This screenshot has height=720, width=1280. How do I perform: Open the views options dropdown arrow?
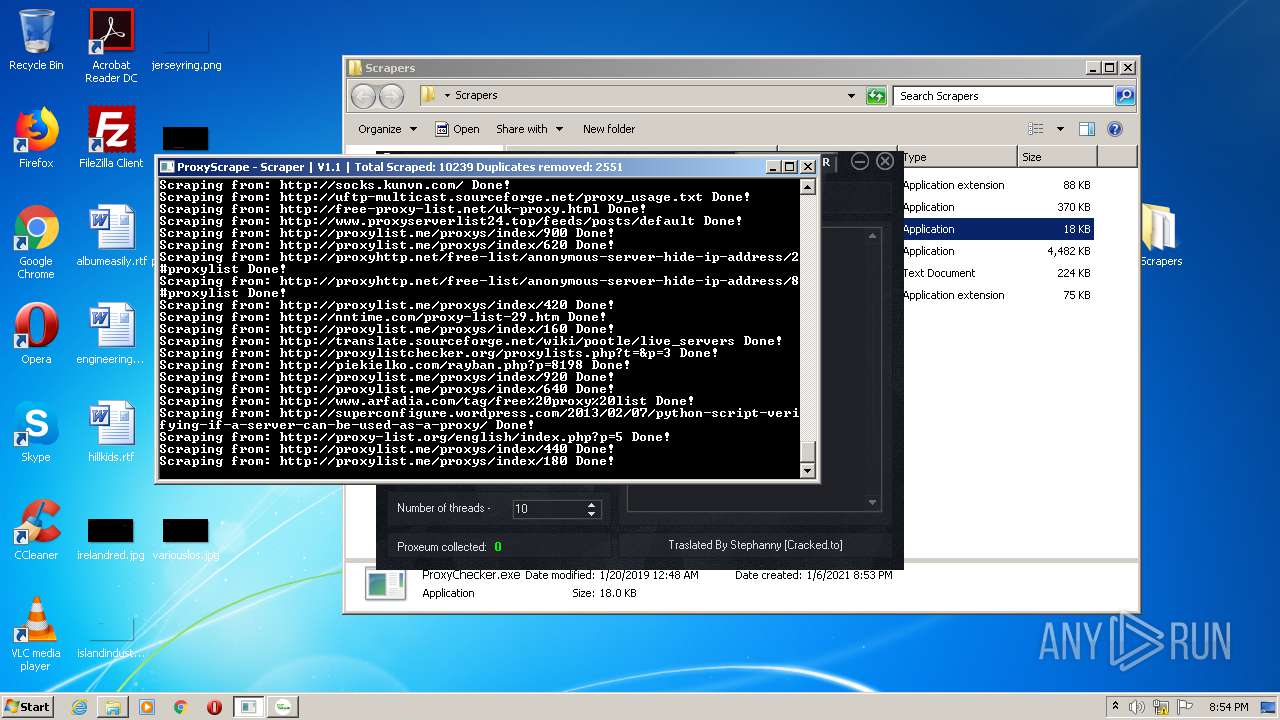[x=1060, y=129]
